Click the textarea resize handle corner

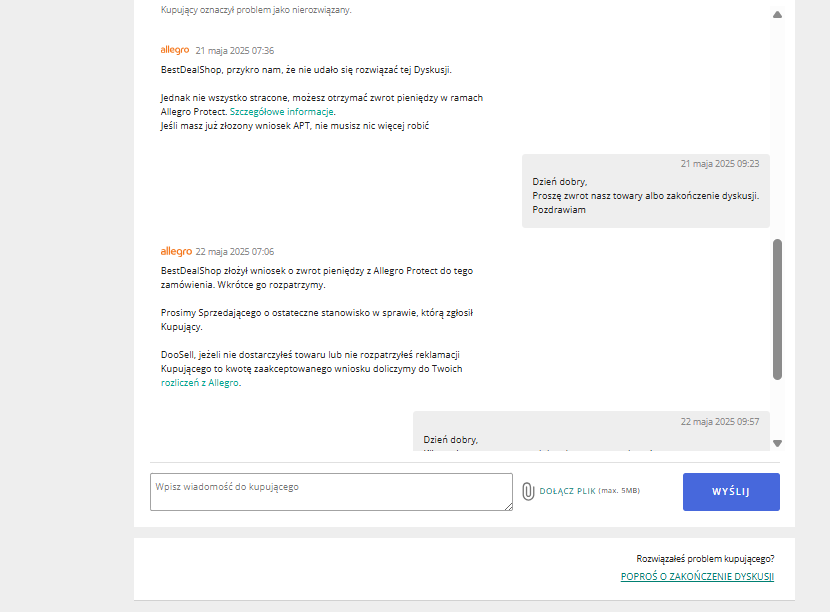(509, 507)
